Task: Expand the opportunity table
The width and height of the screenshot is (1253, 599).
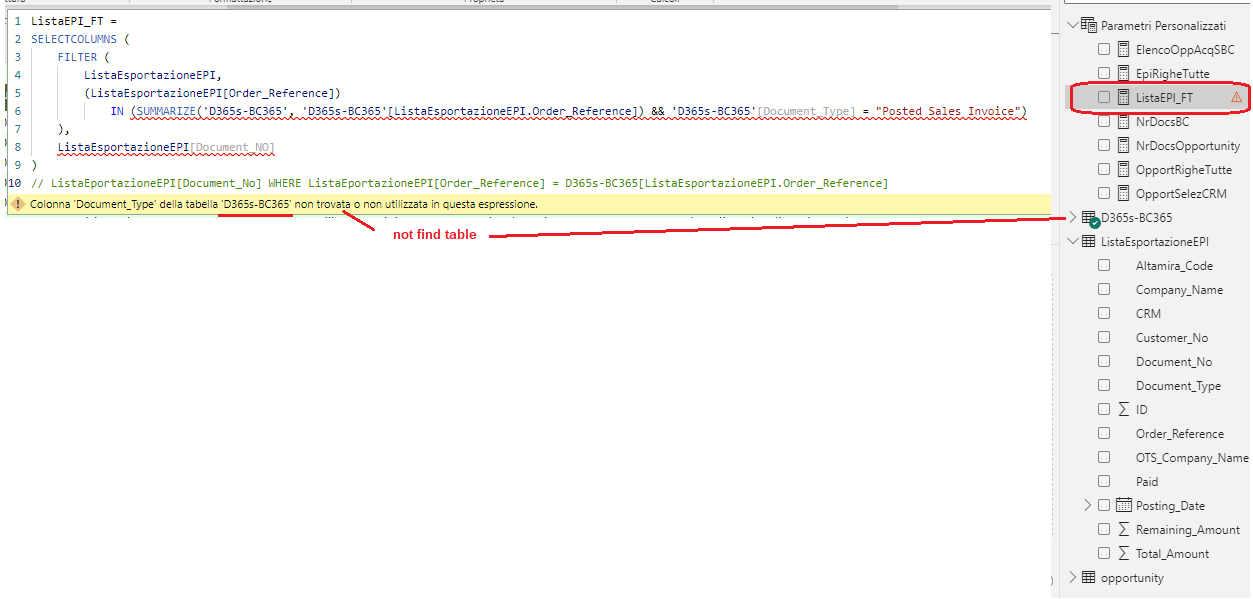Action: tap(1074, 577)
